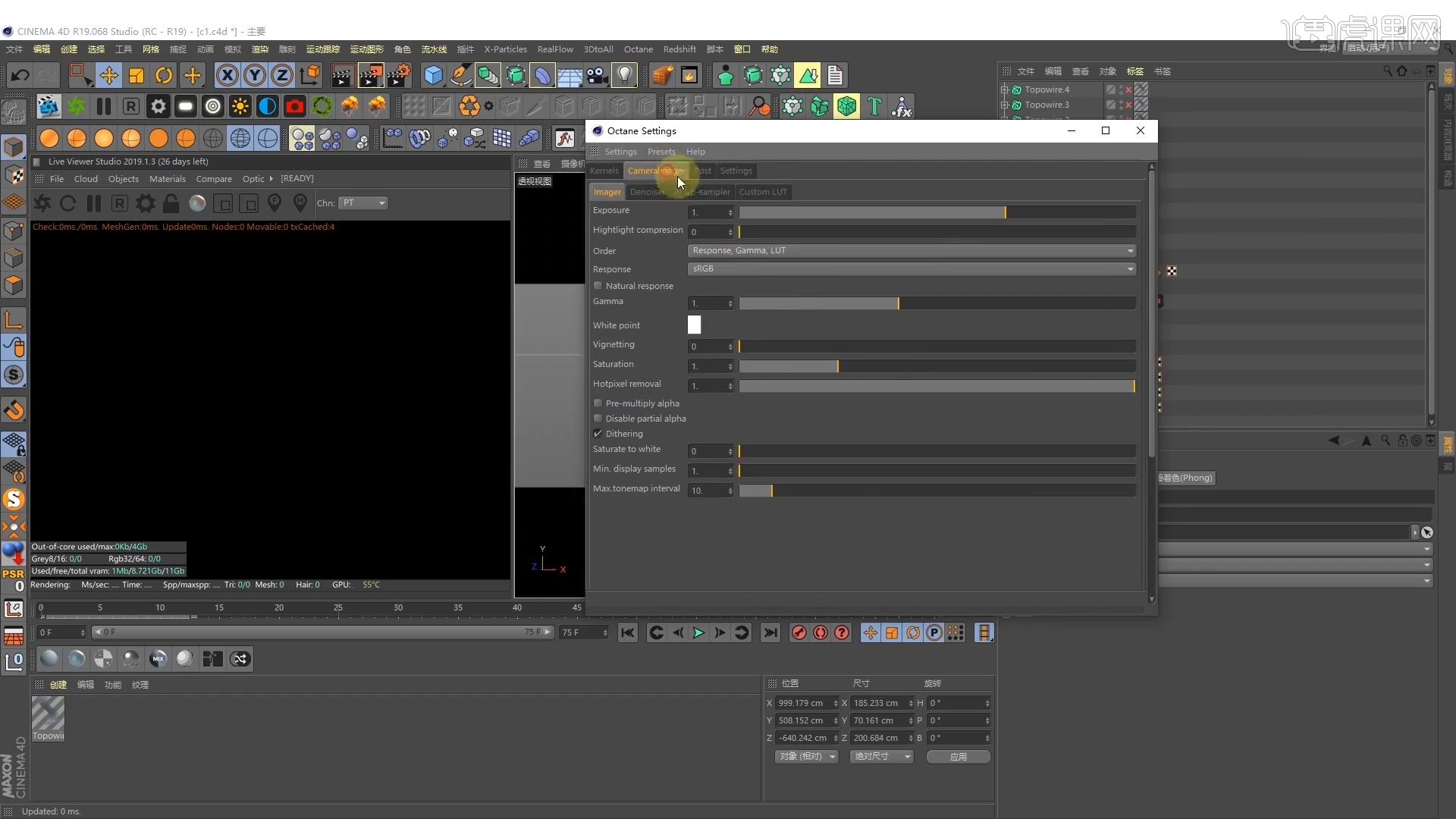Adjust the Hotpixel removal slider

(937, 386)
